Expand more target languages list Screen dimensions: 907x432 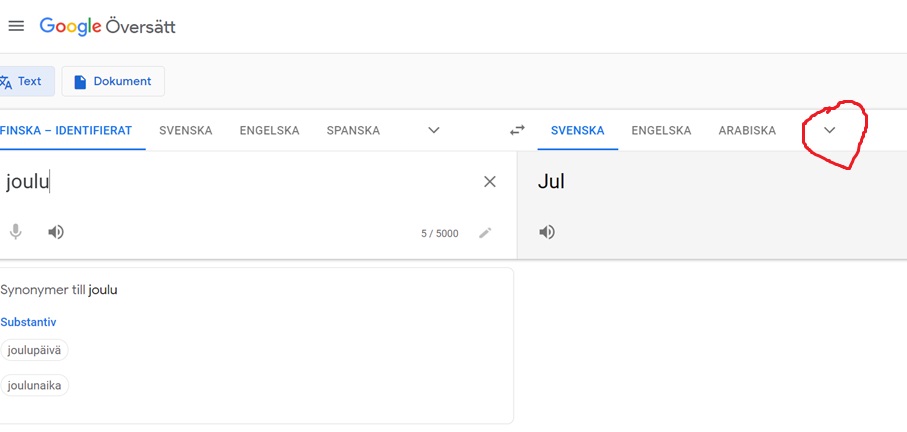829,130
